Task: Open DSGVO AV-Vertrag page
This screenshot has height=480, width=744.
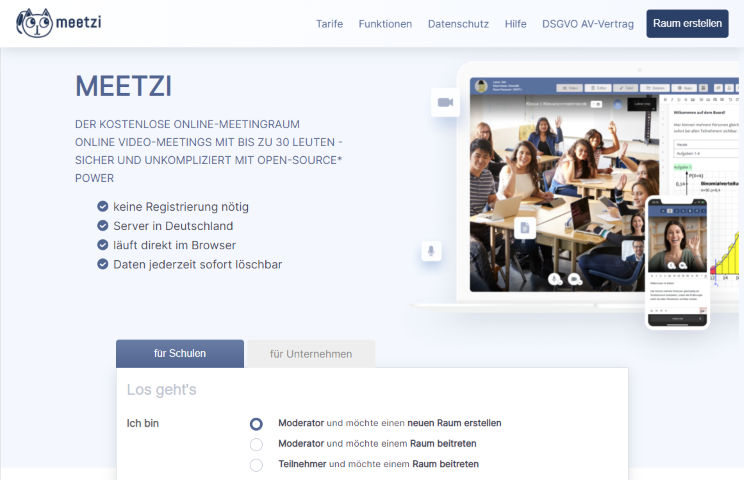Action: click(588, 24)
